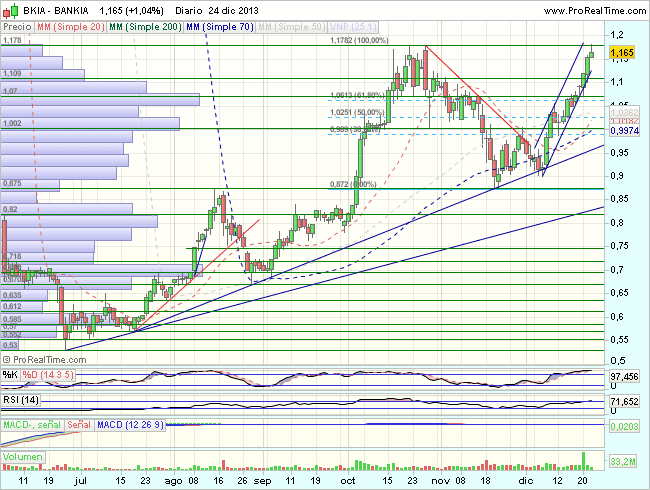Screen dimensions: 650x490
Task: Click the nov label on the time axis
Action: (441, 481)
